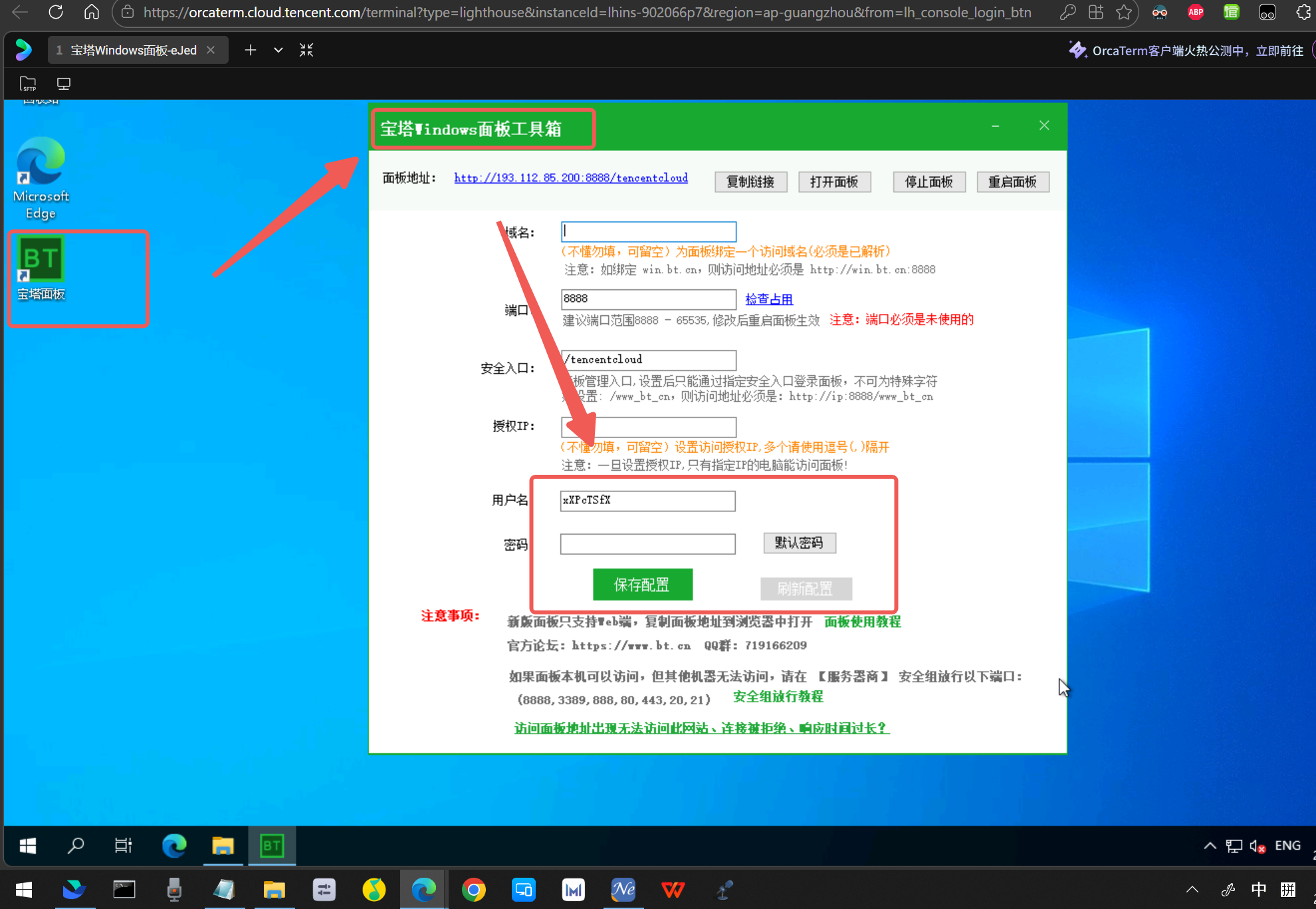Exit fullscreen with the collapse-arrows icon
The width and height of the screenshot is (1316, 909).
coord(306,50)
